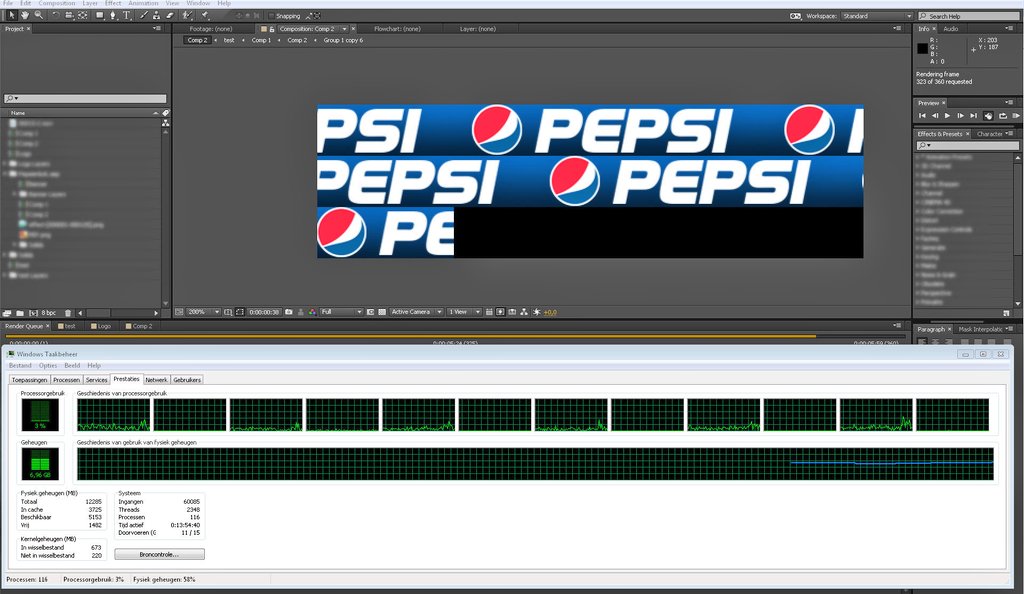Select the Rotation tool
The width and height of the screenshot is (1024, 594).
point(56,15)
